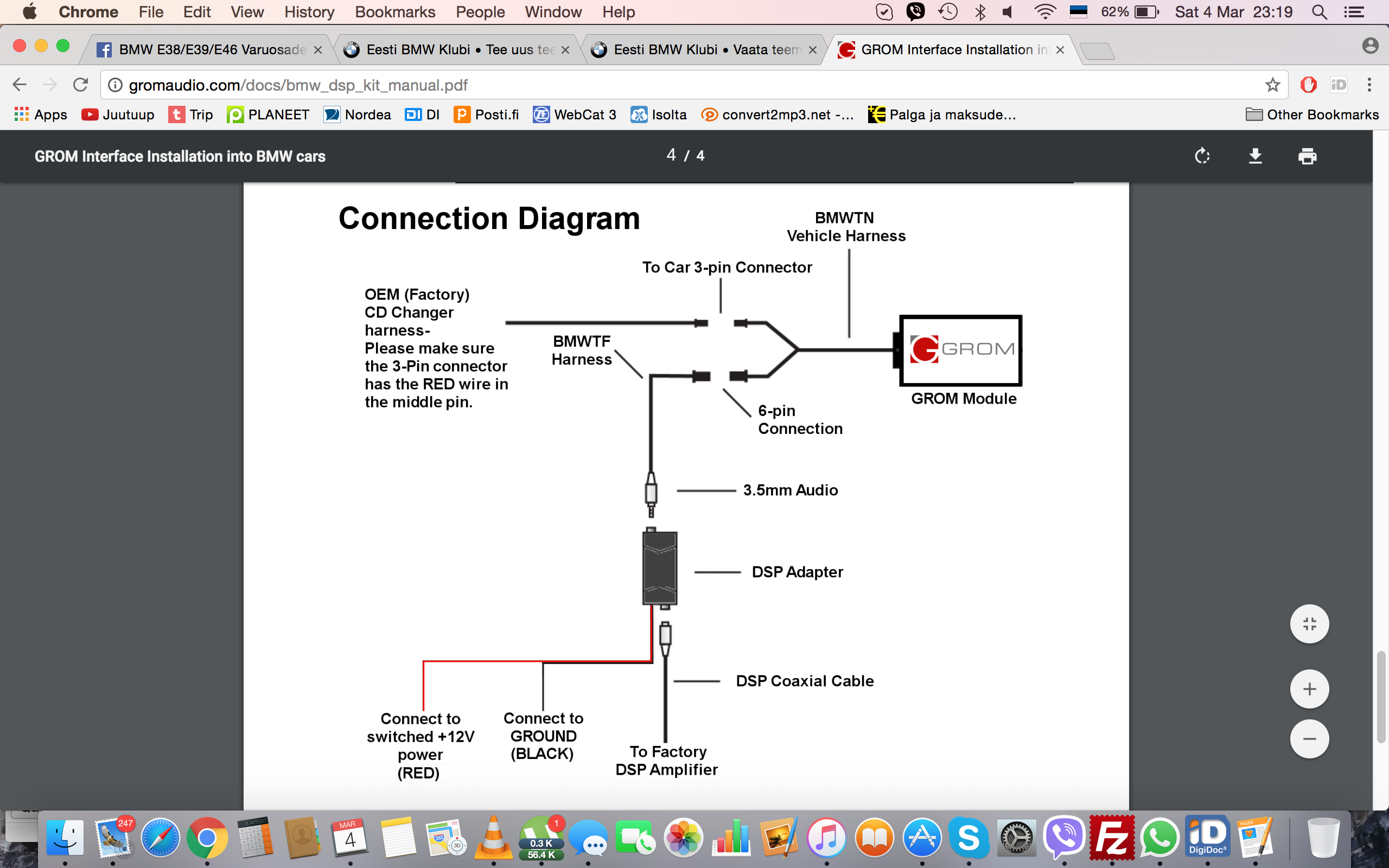Open the Apple menu

coord(29,12)
